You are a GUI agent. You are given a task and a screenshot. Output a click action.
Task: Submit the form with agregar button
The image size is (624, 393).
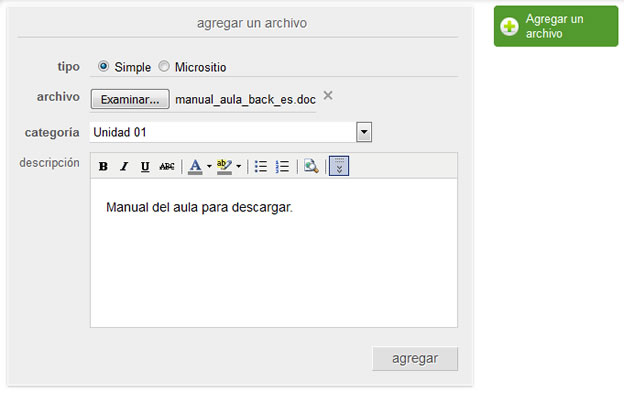pyautogui.click(x=415, y=359)
